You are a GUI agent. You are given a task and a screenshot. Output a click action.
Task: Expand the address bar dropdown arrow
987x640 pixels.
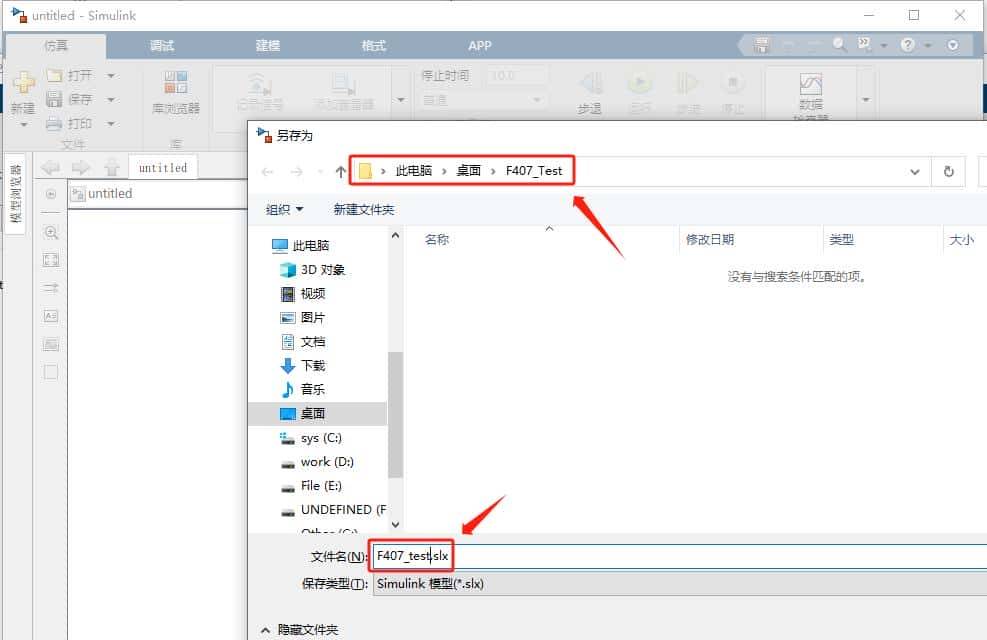point(914,171)
